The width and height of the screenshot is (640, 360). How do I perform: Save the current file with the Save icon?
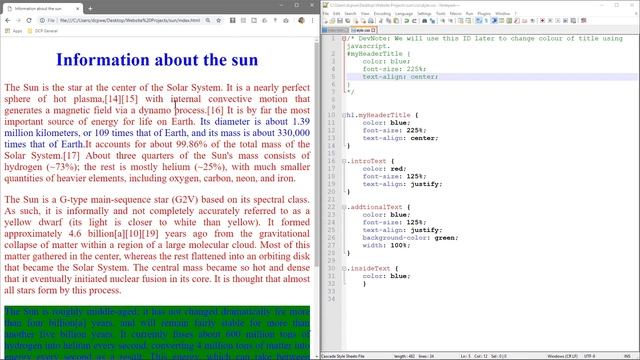pyautogui.click(x=340, y=20)
